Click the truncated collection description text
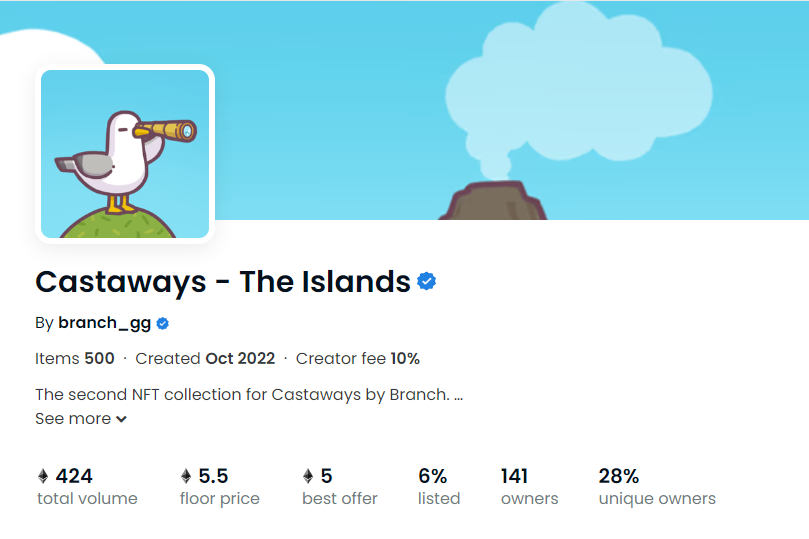 [249, 395]
